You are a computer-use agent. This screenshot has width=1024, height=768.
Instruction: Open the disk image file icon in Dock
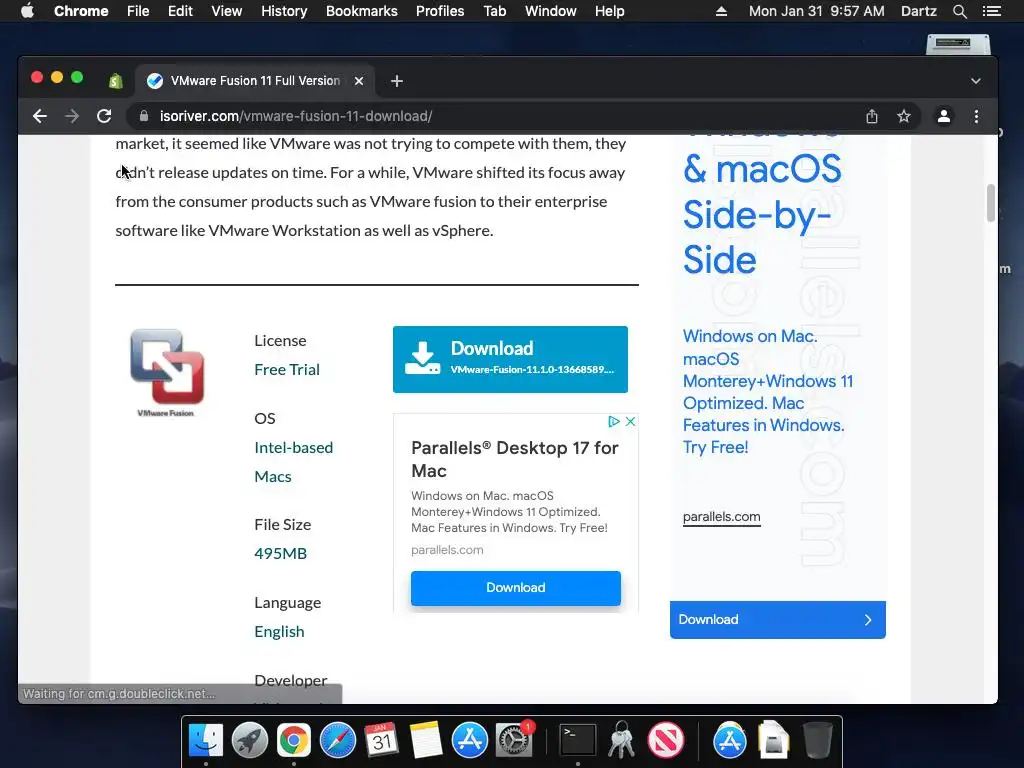pos(773,740)
